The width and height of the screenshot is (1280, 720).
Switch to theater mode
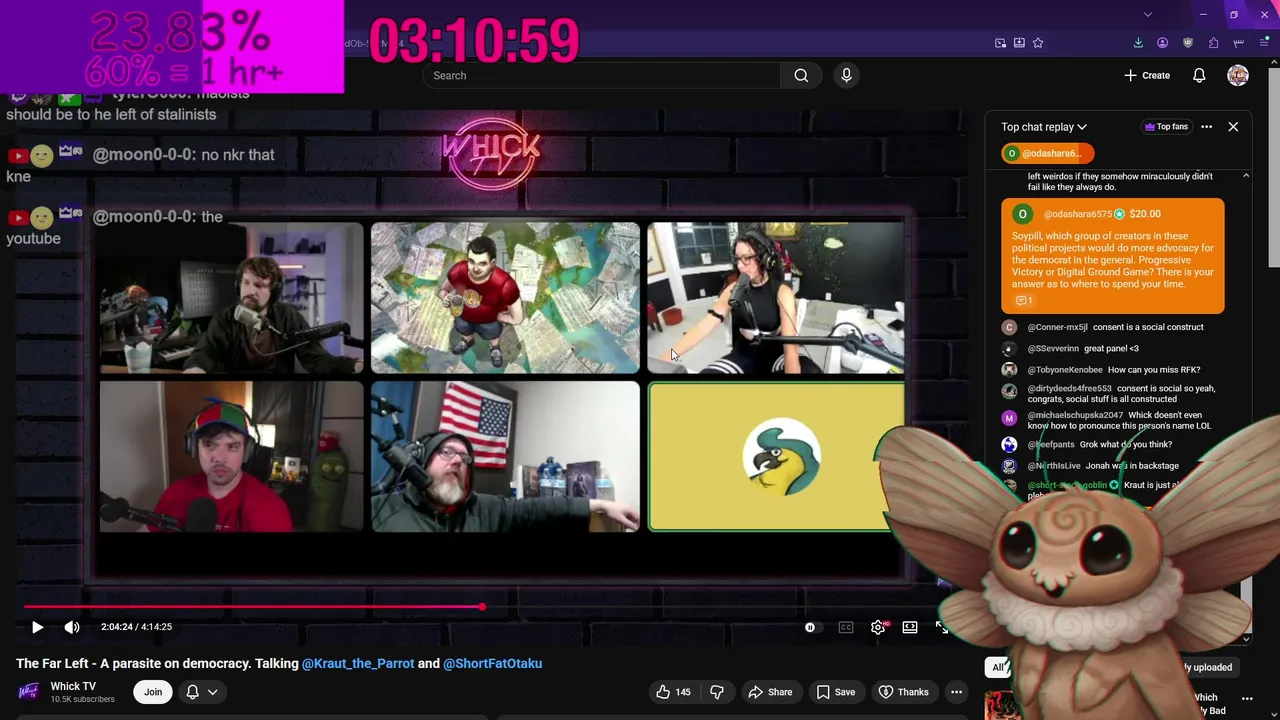pos(910,627)
